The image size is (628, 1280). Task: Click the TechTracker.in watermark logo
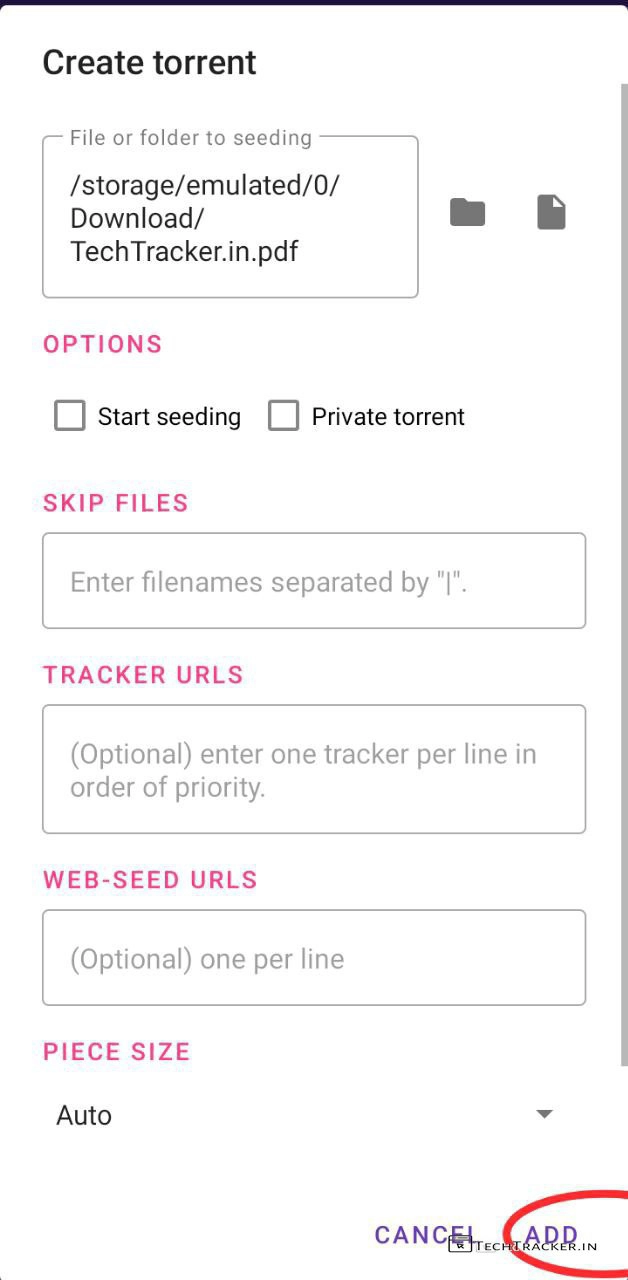[524, 1246]
